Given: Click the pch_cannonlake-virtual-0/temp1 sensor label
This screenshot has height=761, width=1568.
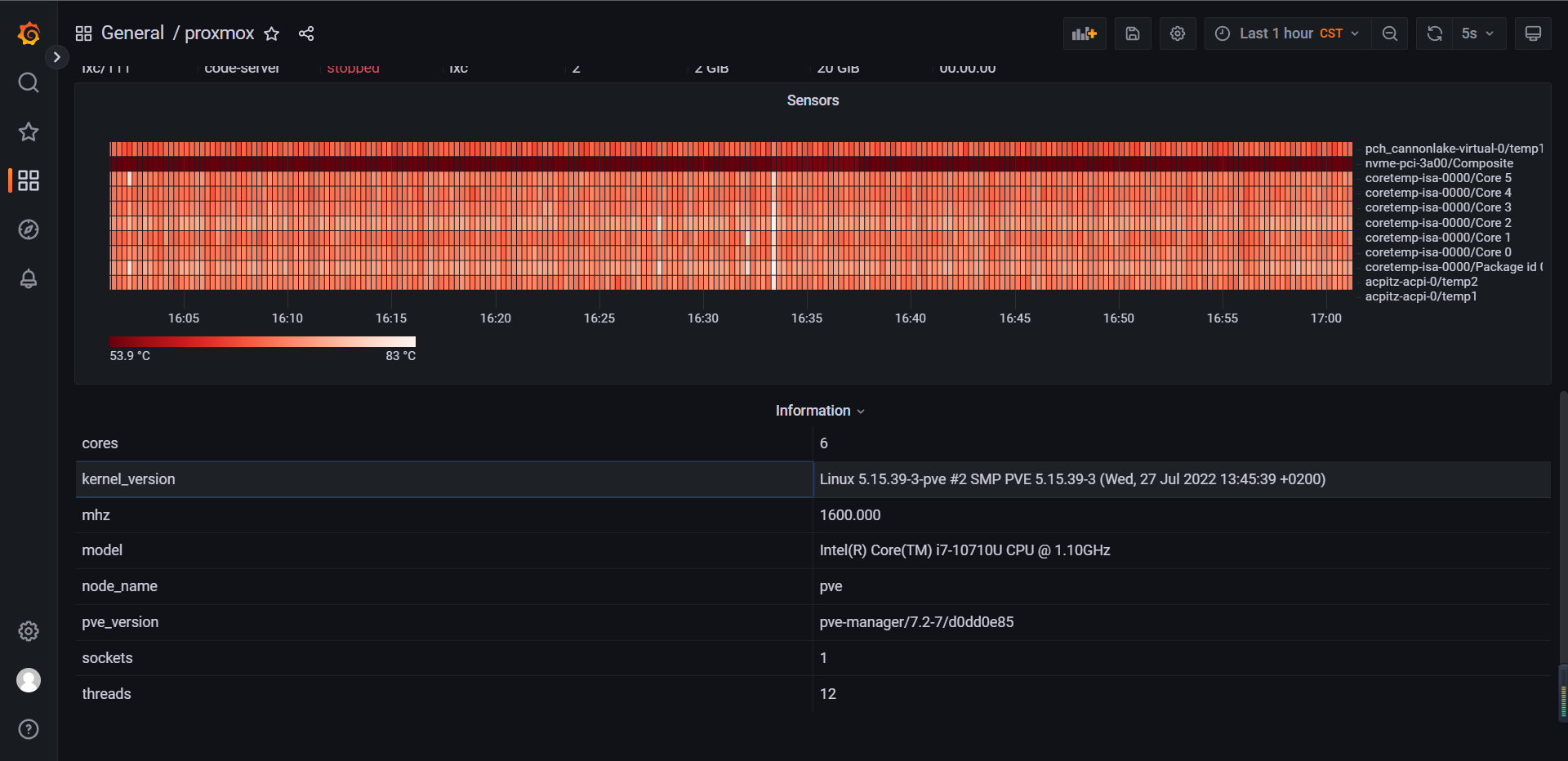Looking at the screenshot, I should coord(1454,149).
